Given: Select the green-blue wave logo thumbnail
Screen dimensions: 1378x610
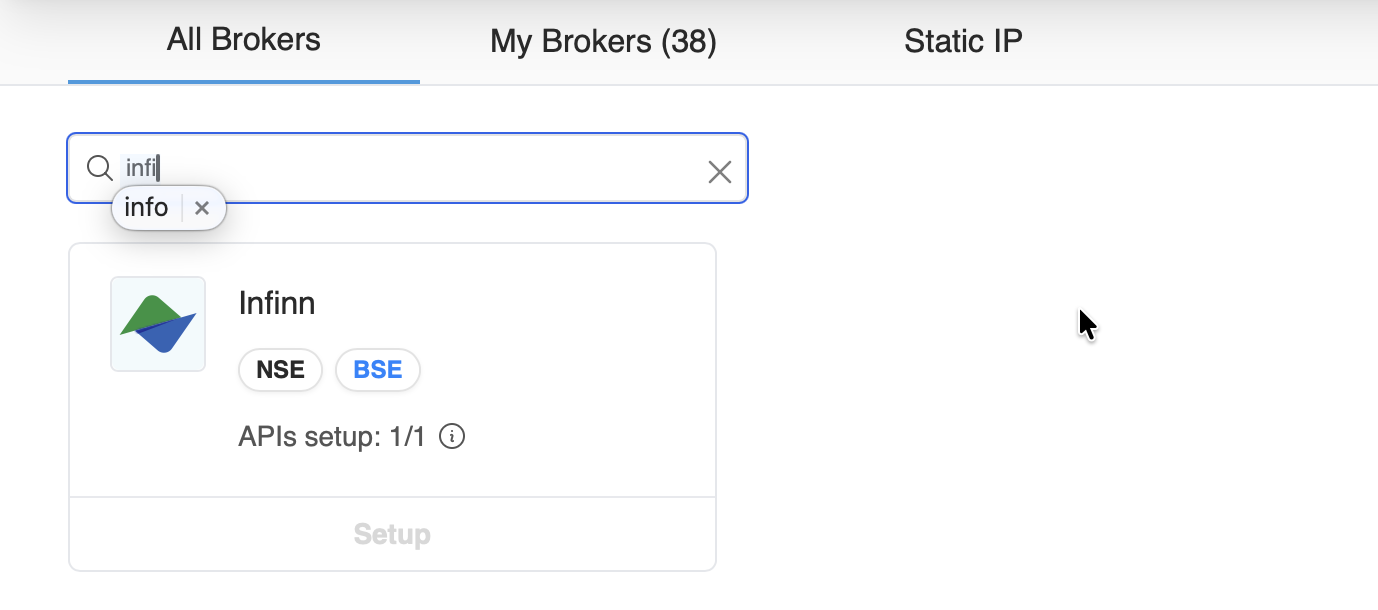Looking at the screenshot, I should [157, 323].
